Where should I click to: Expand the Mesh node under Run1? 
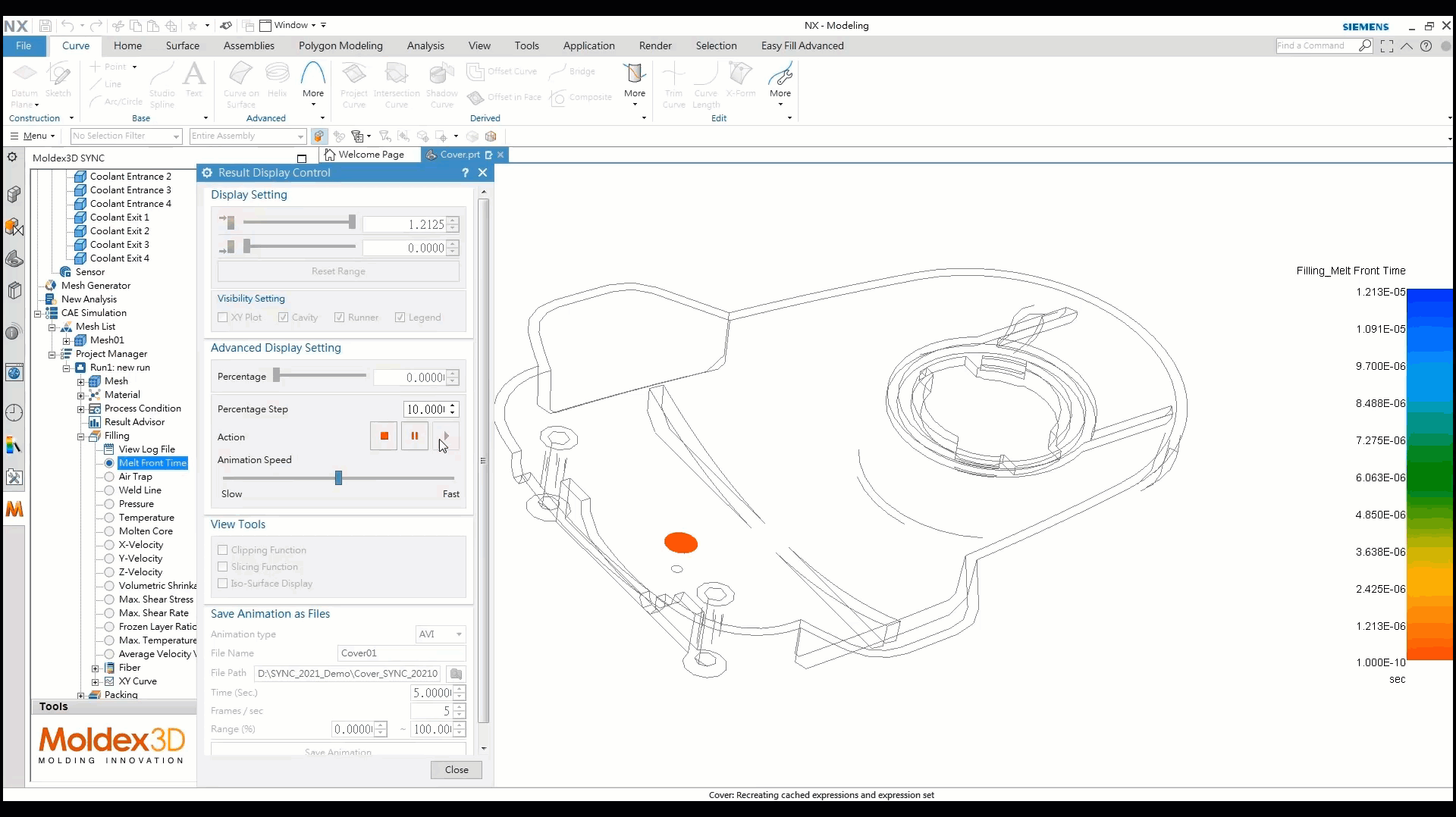coord(81,381)
